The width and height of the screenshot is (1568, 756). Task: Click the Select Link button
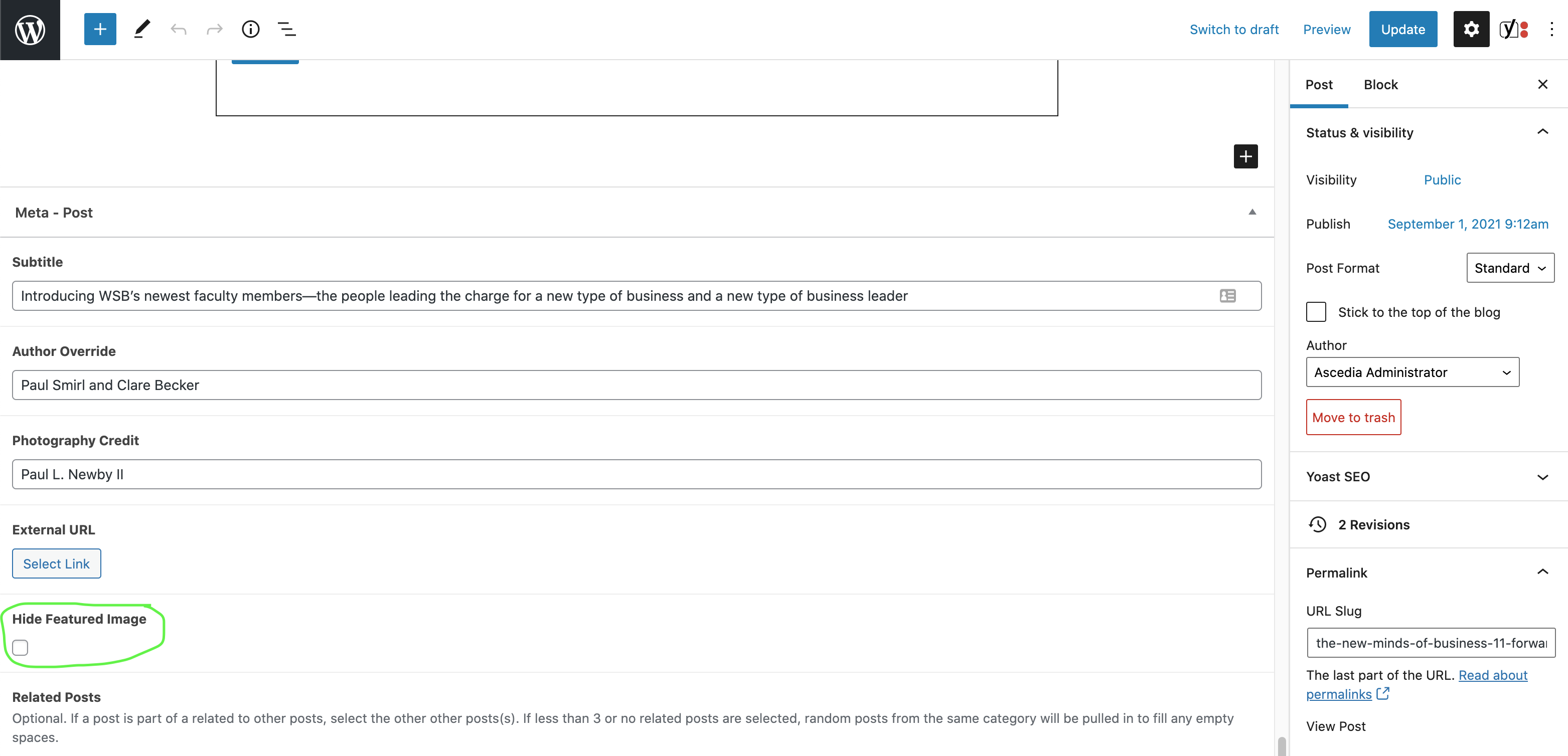click(x=56, y=564)
